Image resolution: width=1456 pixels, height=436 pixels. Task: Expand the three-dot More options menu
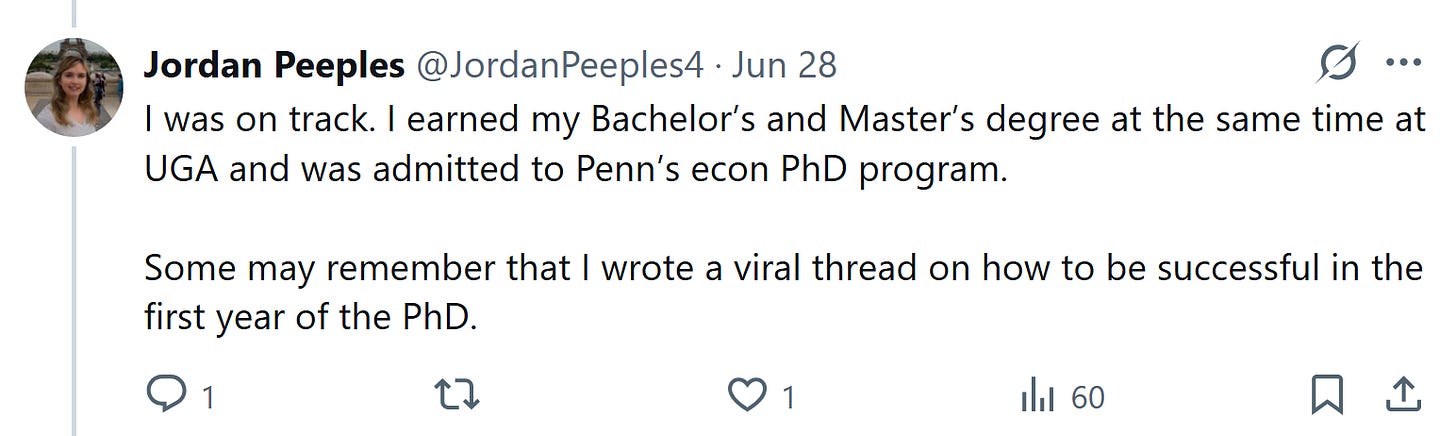1403,65
